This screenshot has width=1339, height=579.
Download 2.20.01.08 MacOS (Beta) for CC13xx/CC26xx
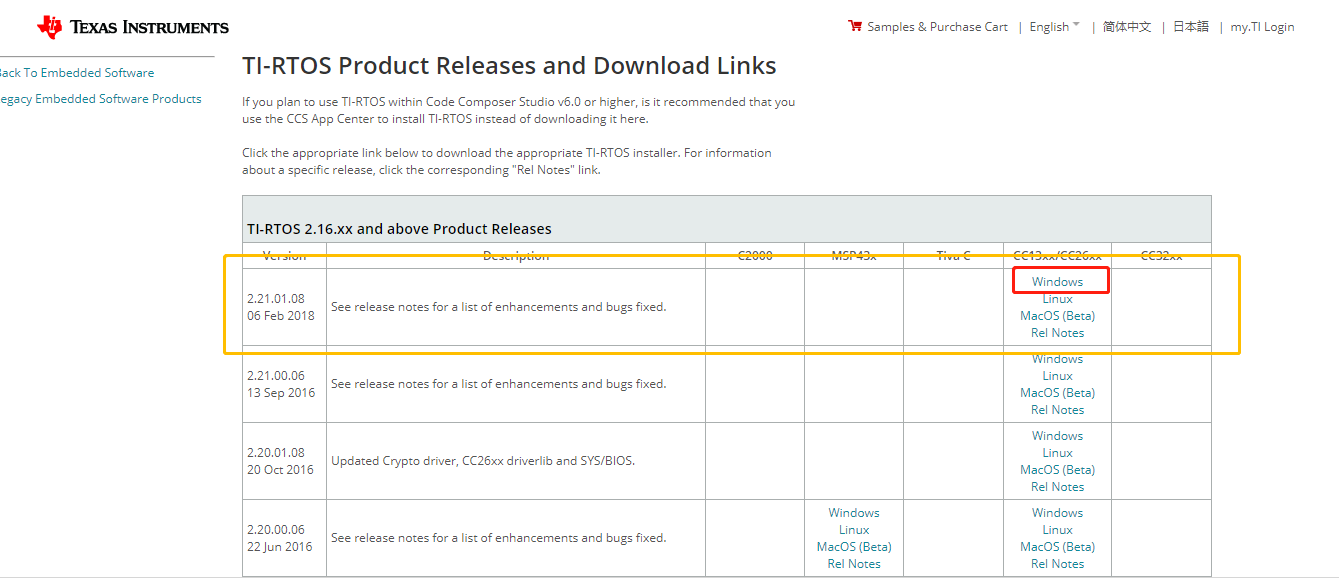tap(1058, 470)
